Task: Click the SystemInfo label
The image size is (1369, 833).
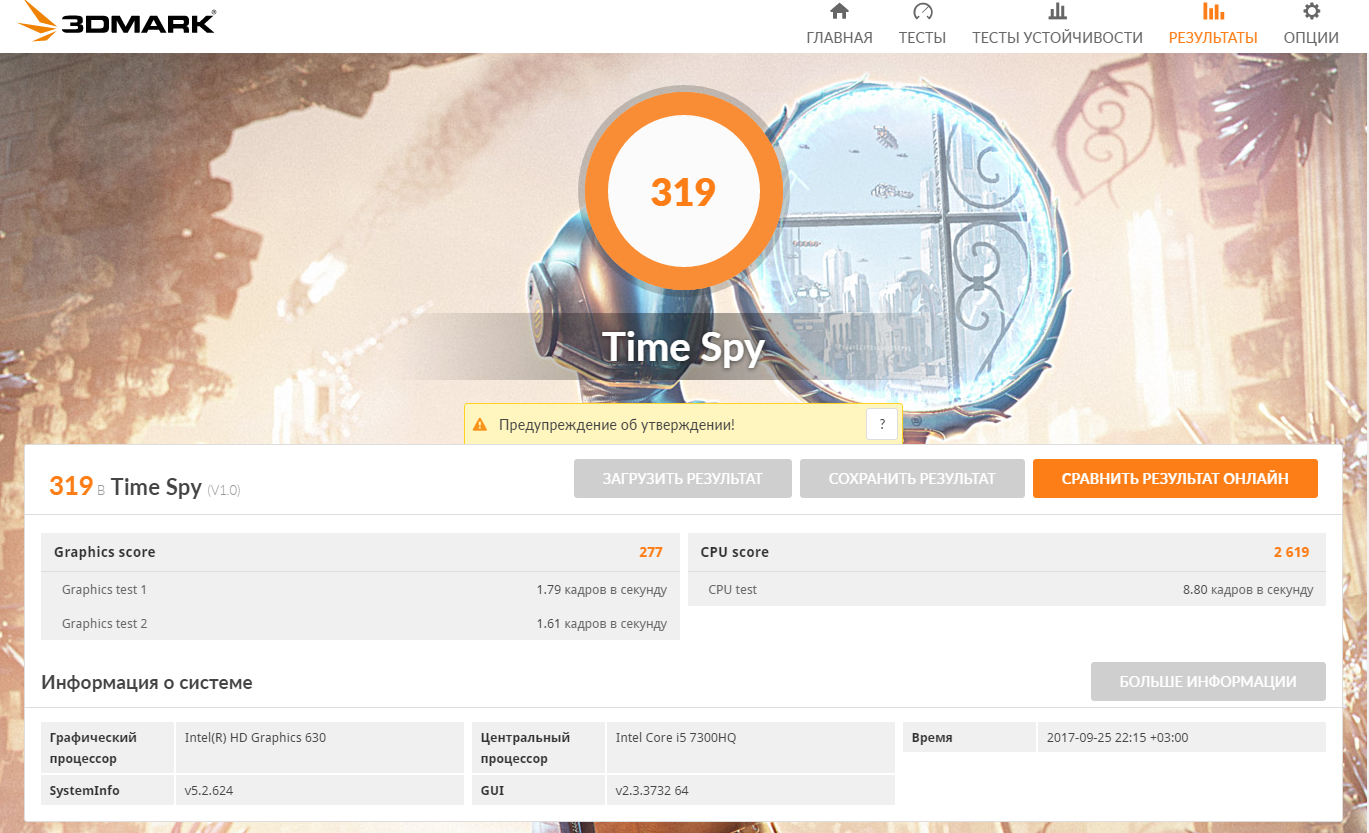Action: (x=85, y=791)
